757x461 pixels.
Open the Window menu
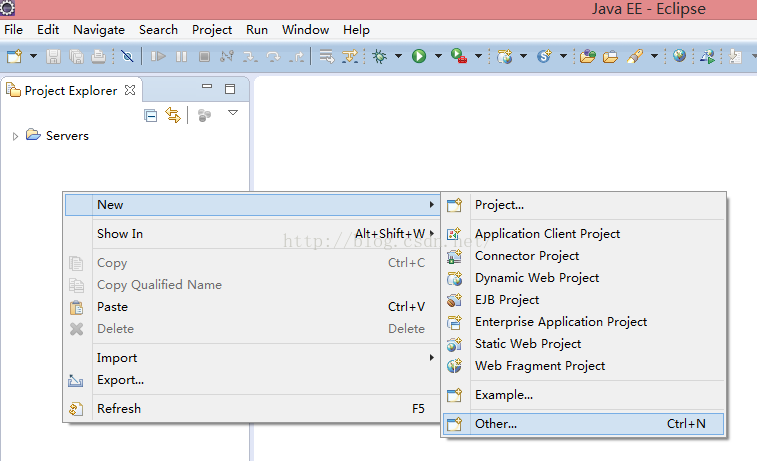pyautogui.click(x=306, y=30)
